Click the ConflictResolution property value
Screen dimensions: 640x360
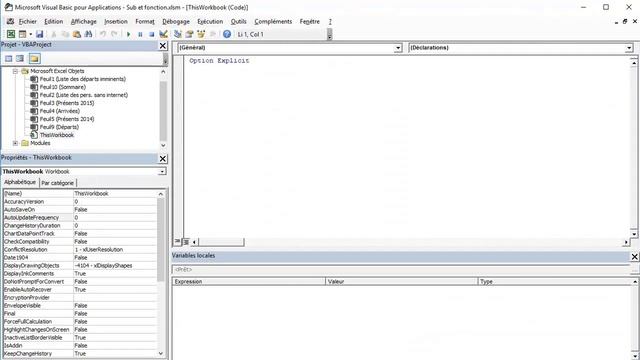tap(115, 249)
